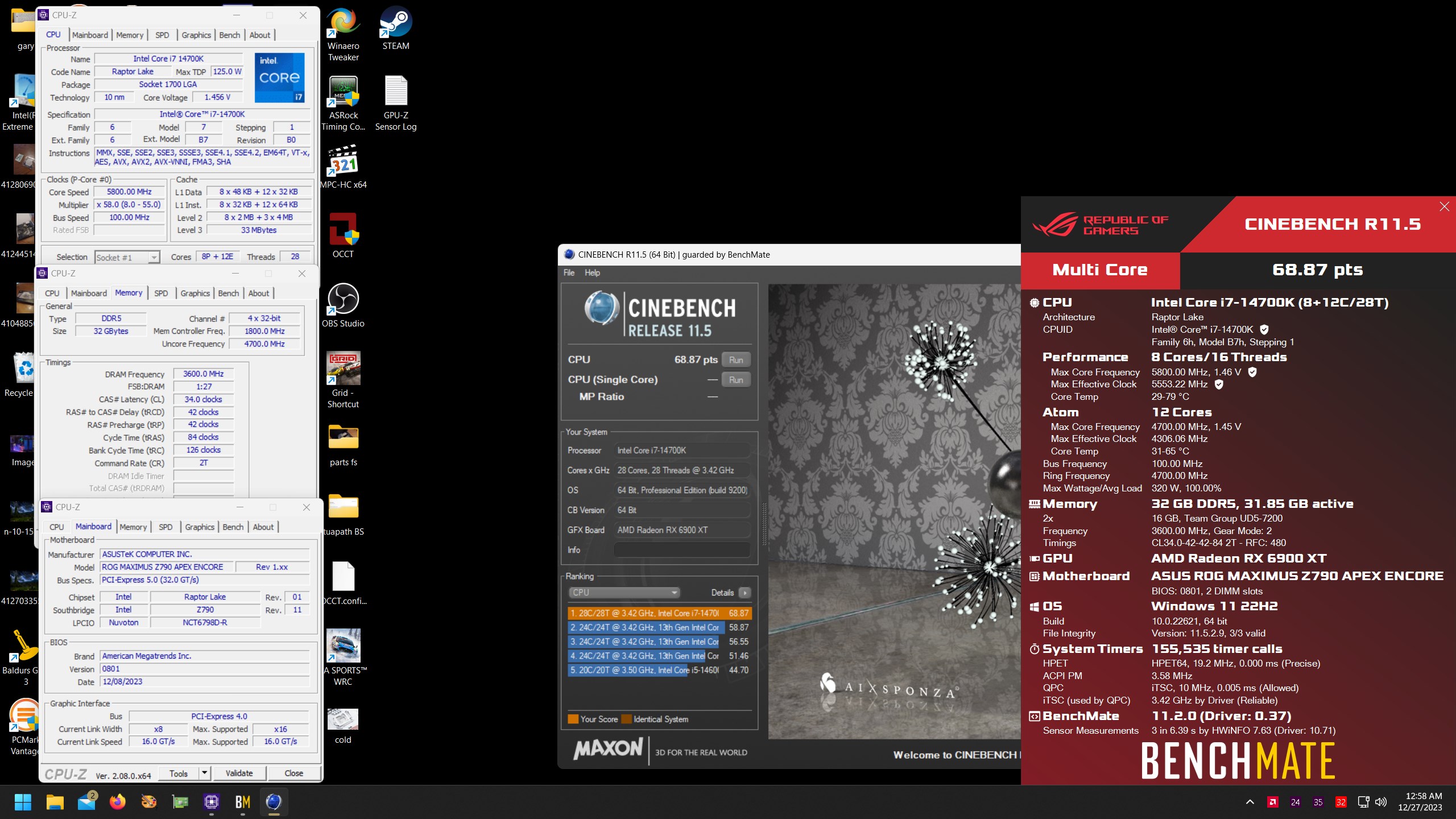Click Validate in CPU-Z
The height and width of the screenshot is (819, 1456).
(x=239, y=773)
